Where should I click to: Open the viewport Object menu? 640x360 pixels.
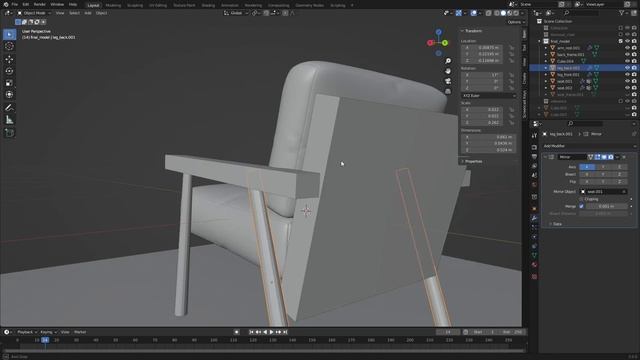(x=101, y=13)
